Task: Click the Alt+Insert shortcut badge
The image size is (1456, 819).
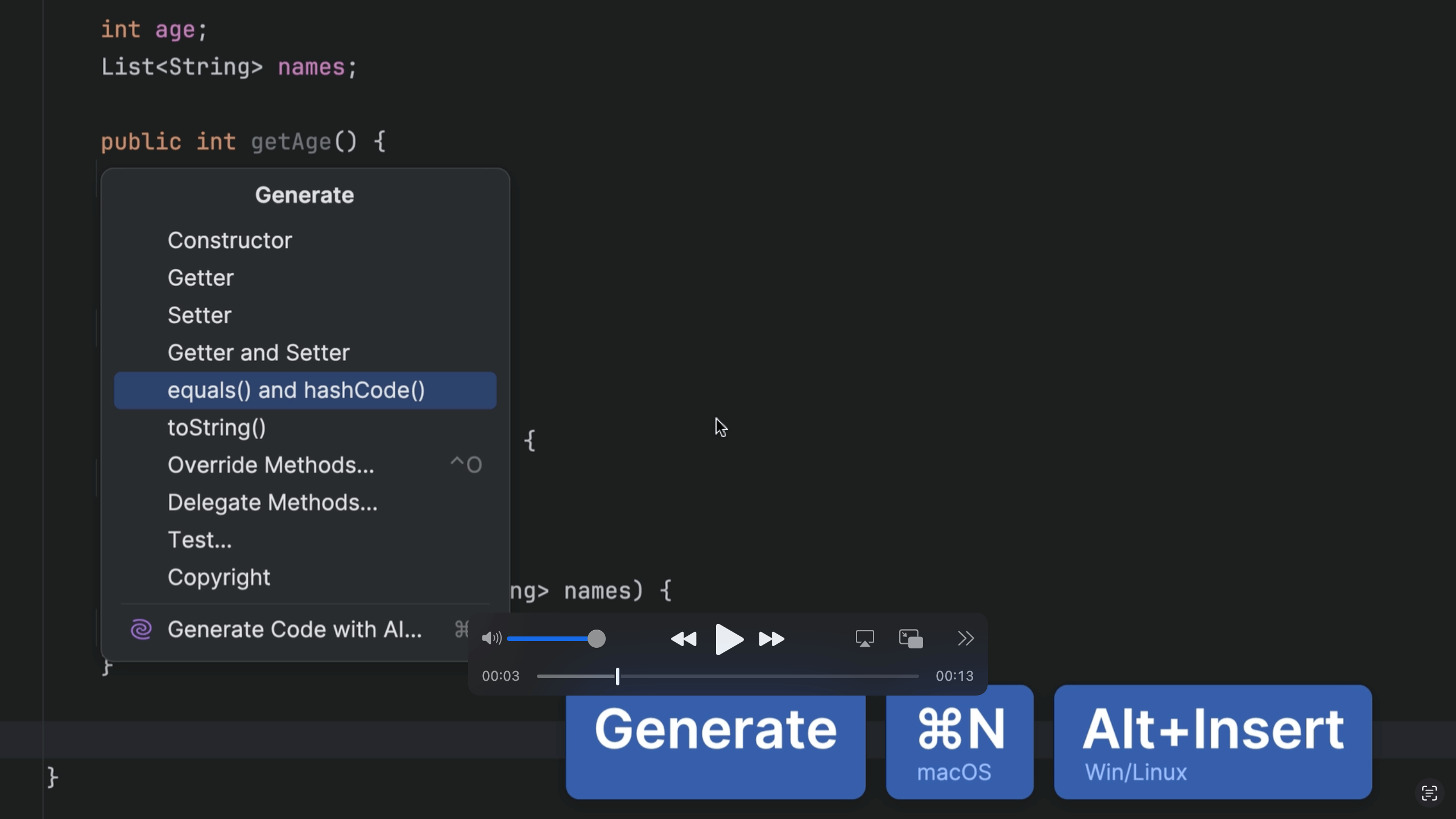Action: coord(1213,742)
